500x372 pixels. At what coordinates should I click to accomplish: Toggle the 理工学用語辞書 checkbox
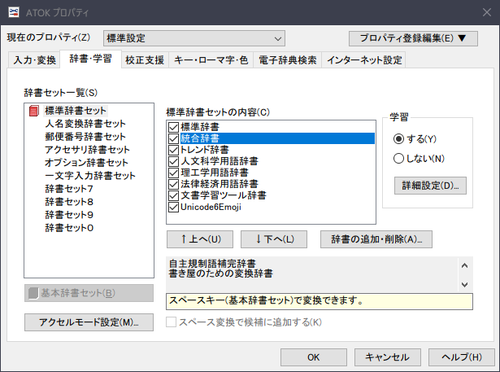pyautogui.click(x=173, y=173)
